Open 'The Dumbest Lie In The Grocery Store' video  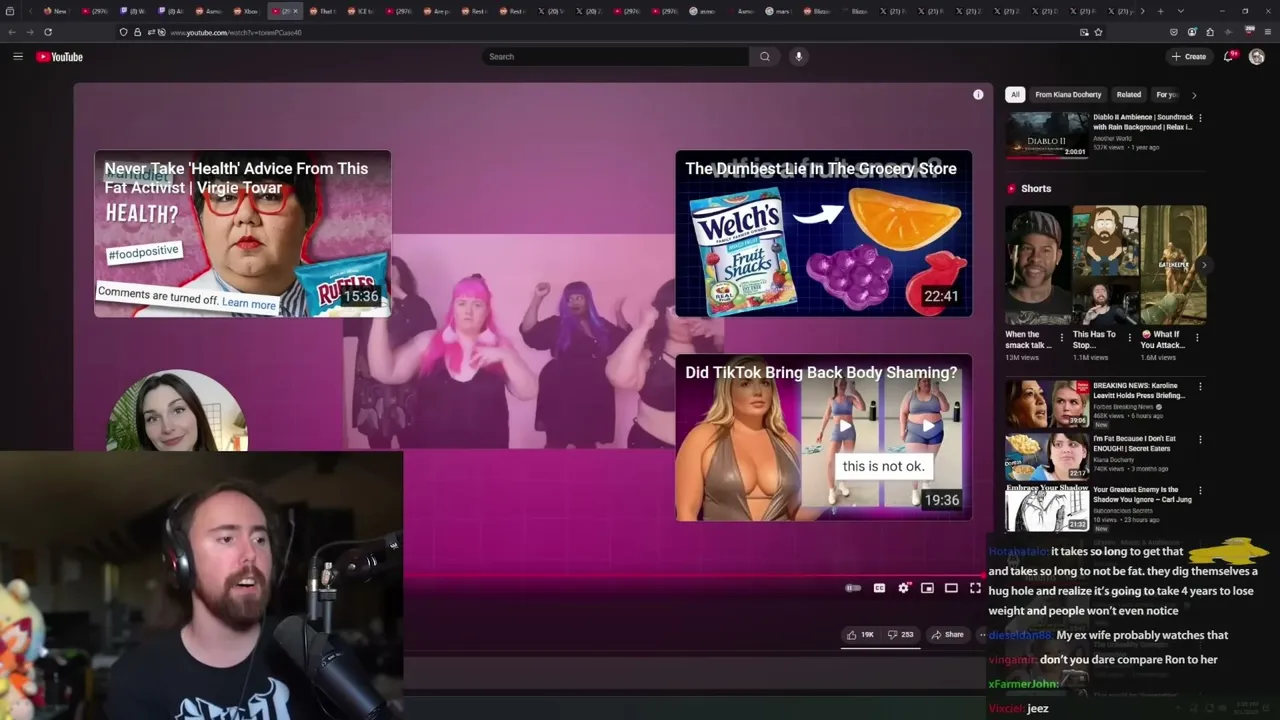824,233
